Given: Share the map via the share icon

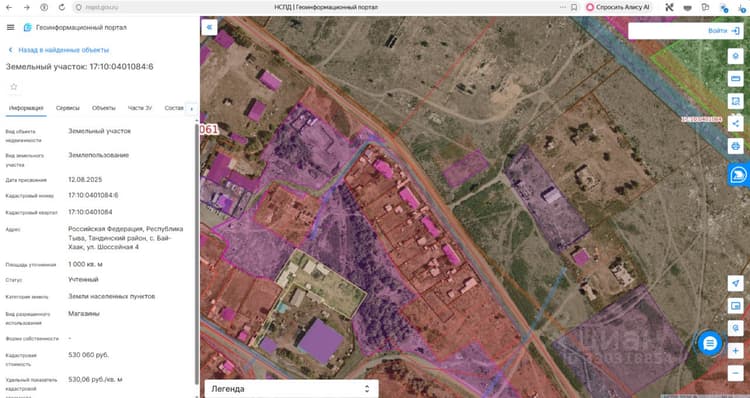Looking at the screenshot, I should pyautogui.click(x=735, y=123).
